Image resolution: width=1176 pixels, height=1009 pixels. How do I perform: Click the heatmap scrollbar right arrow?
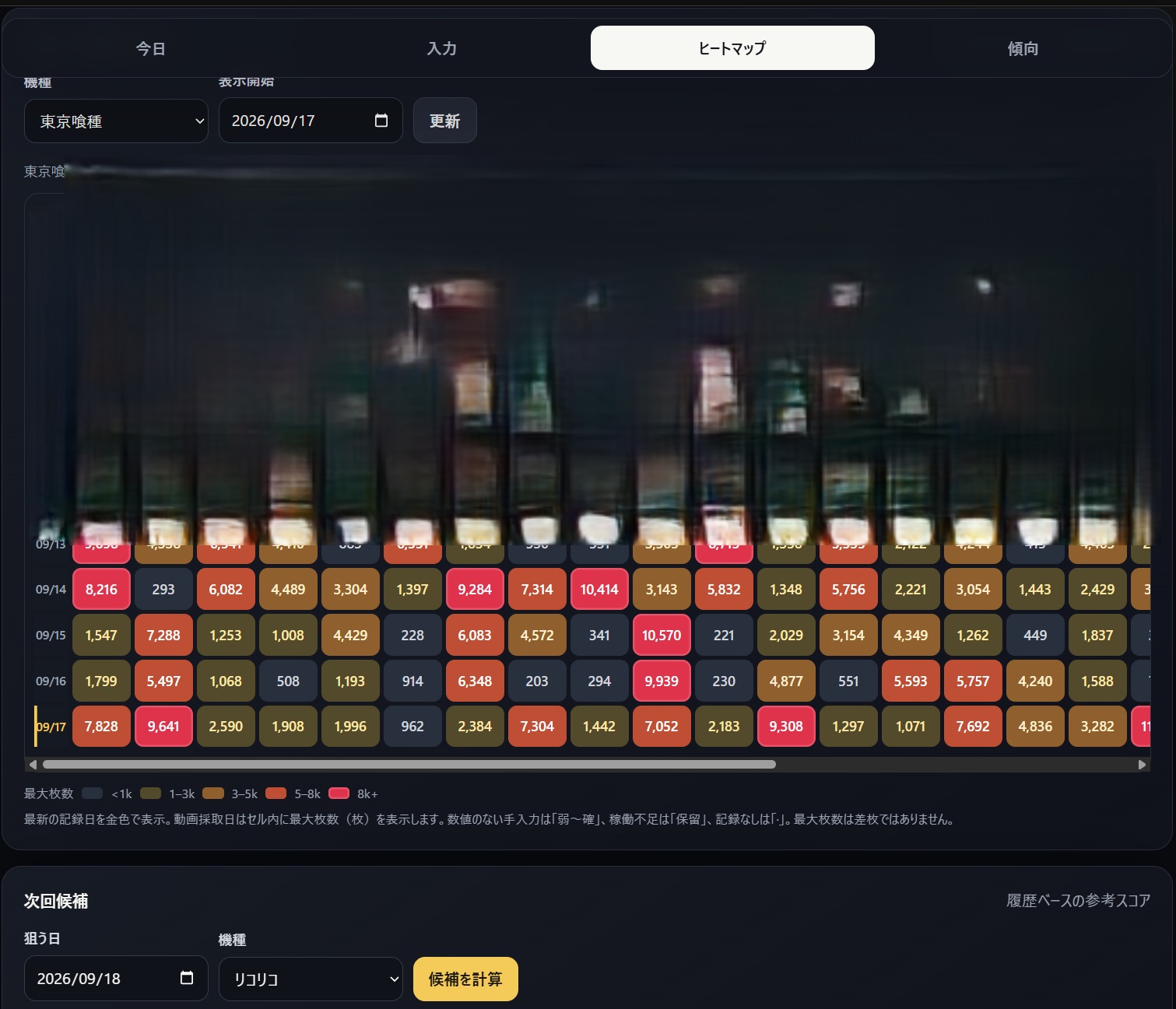coord(1143,765)
